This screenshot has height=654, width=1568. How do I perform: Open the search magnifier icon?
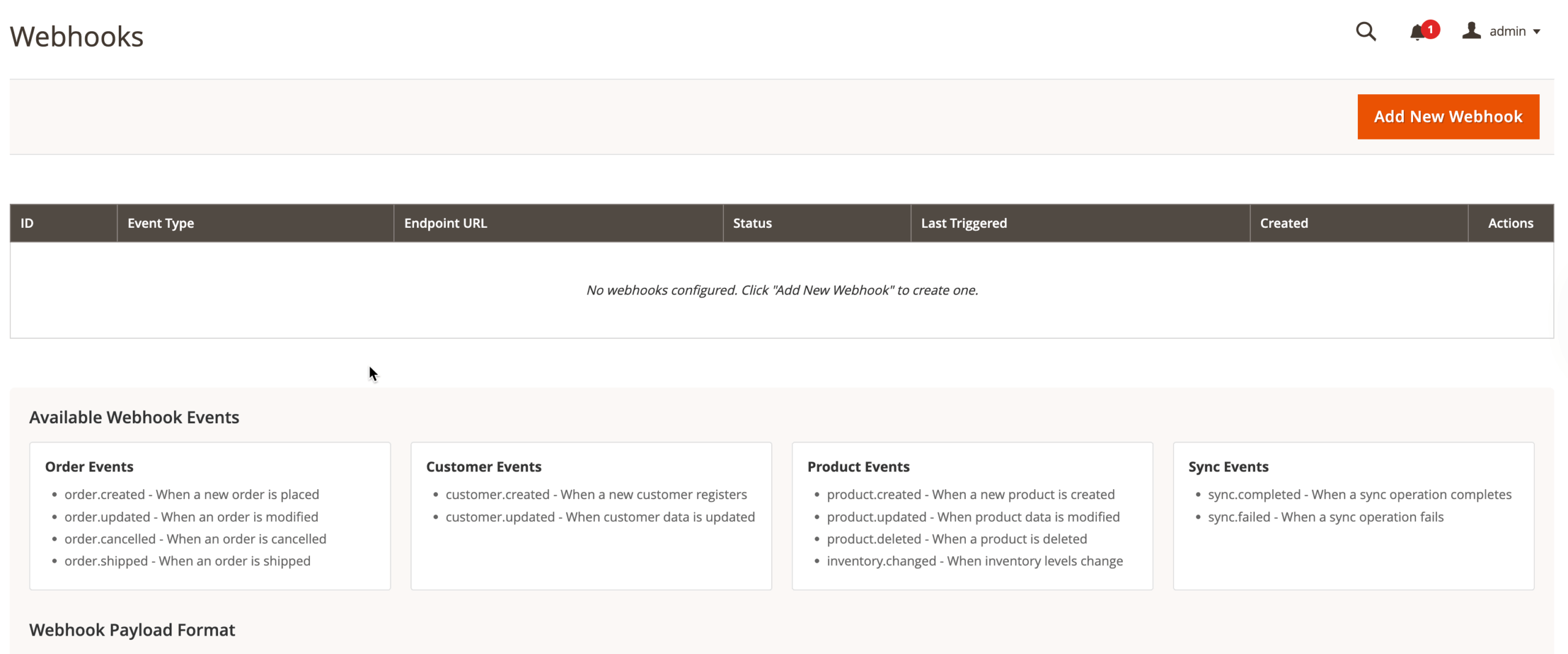[1365, 31]
